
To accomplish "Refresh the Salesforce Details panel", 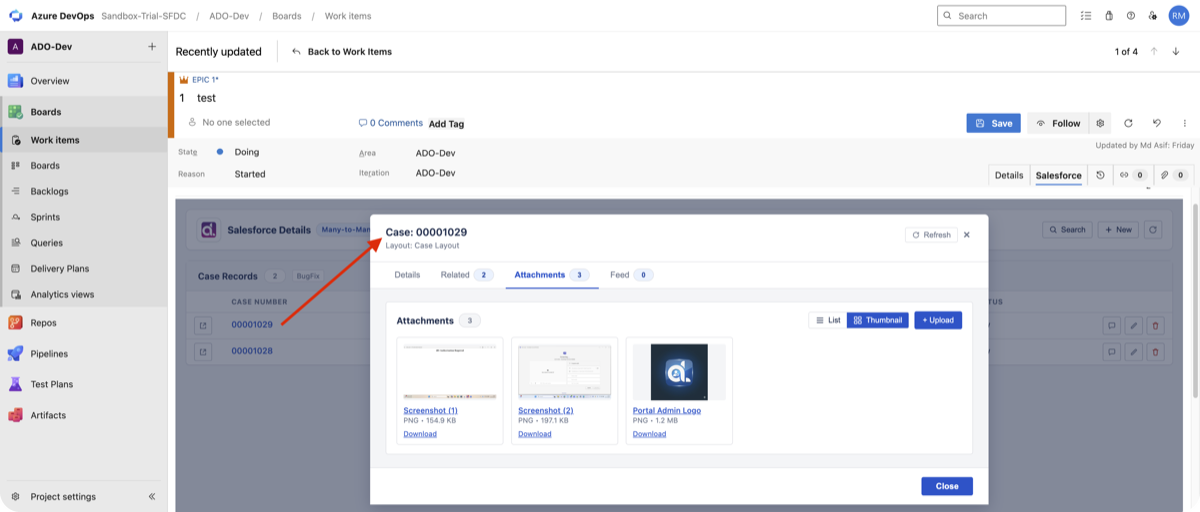I will 1153,229.
